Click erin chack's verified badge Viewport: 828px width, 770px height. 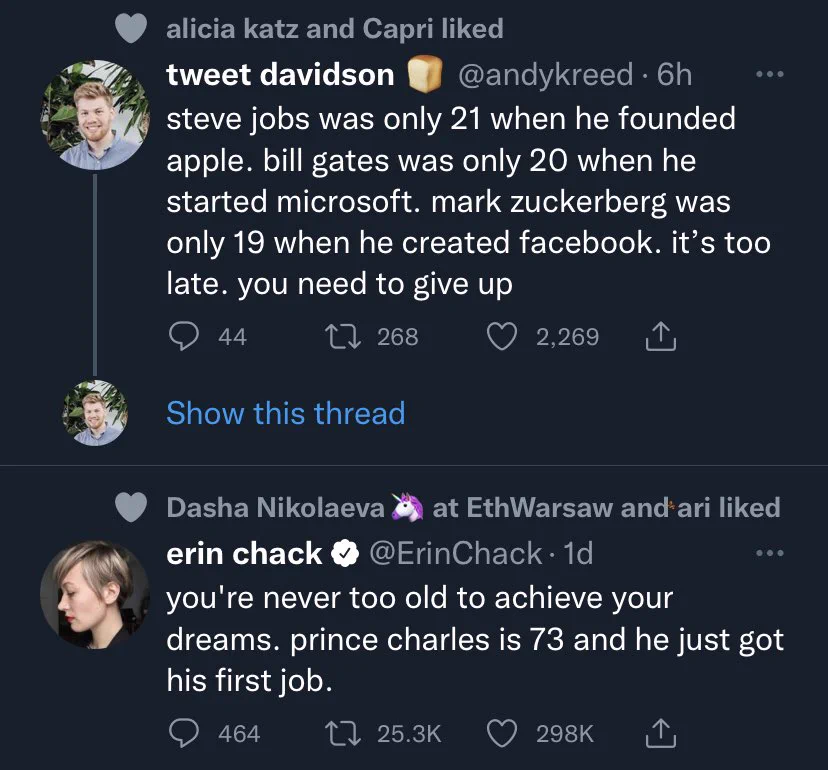pyautogui.click(x=345, y=553)
